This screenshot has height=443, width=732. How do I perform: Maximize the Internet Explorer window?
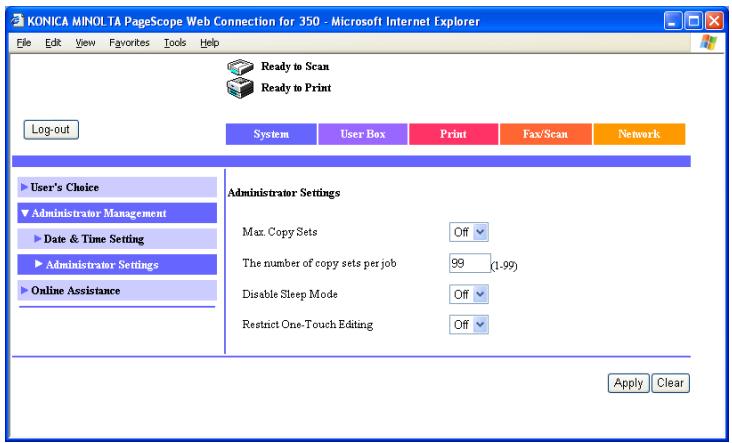click(694, 21)
